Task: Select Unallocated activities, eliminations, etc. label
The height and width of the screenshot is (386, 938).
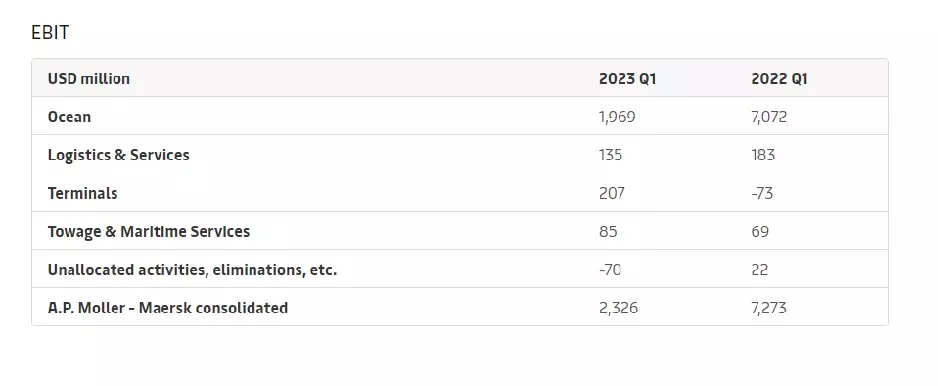Action: click(193, 270)
